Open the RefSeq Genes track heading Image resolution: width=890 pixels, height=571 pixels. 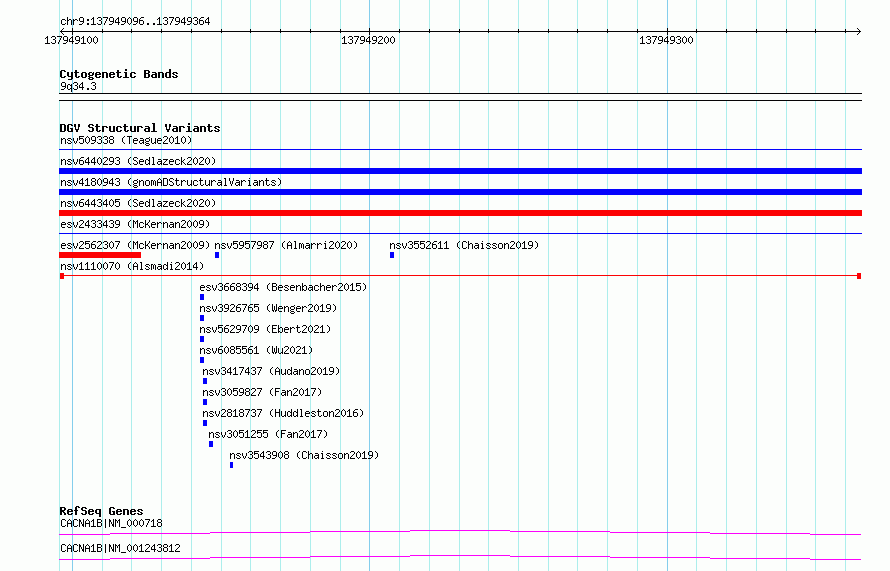coord(101,511)
